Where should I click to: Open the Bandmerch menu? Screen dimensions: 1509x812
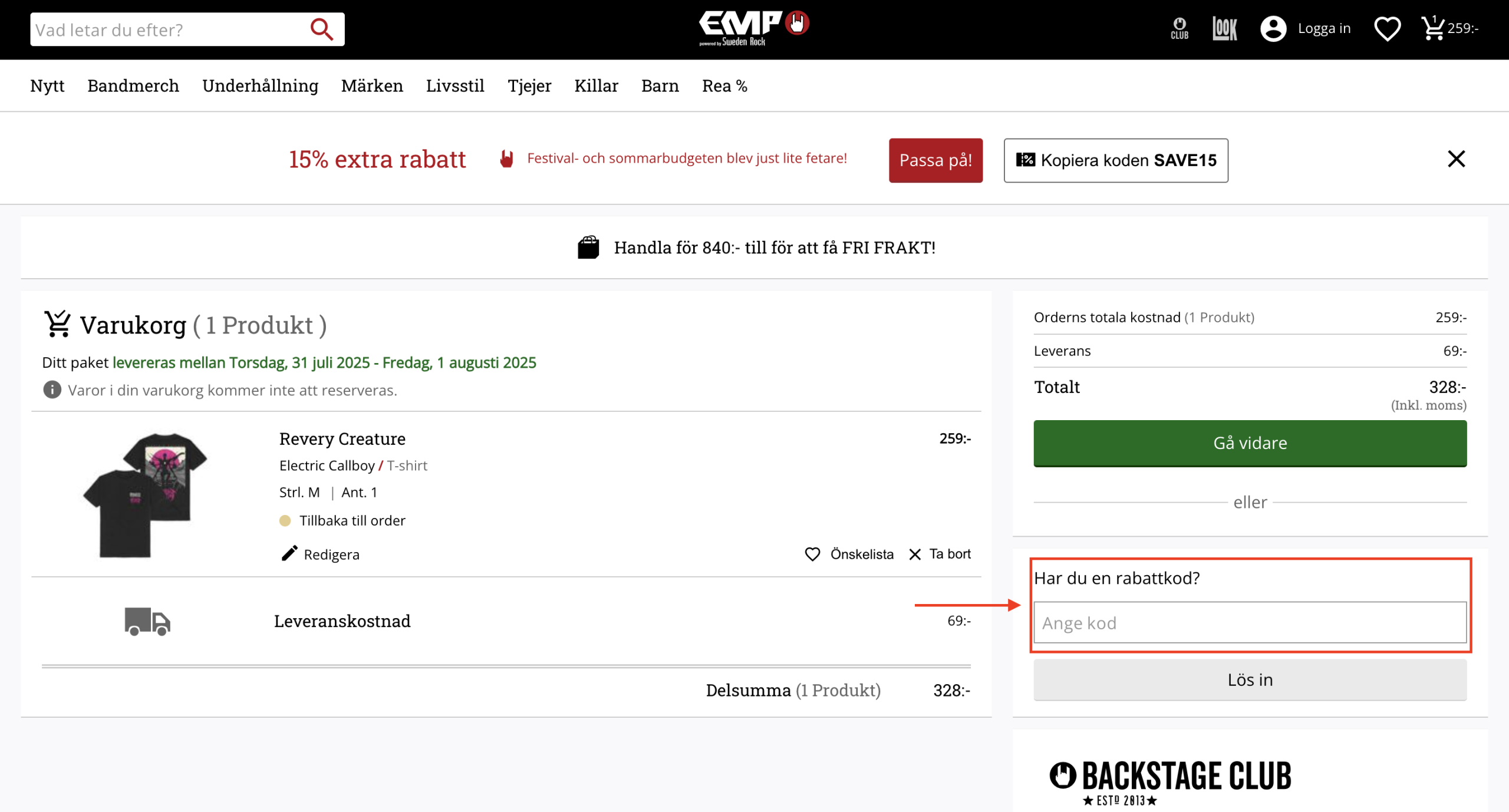(x=133, y=86)
